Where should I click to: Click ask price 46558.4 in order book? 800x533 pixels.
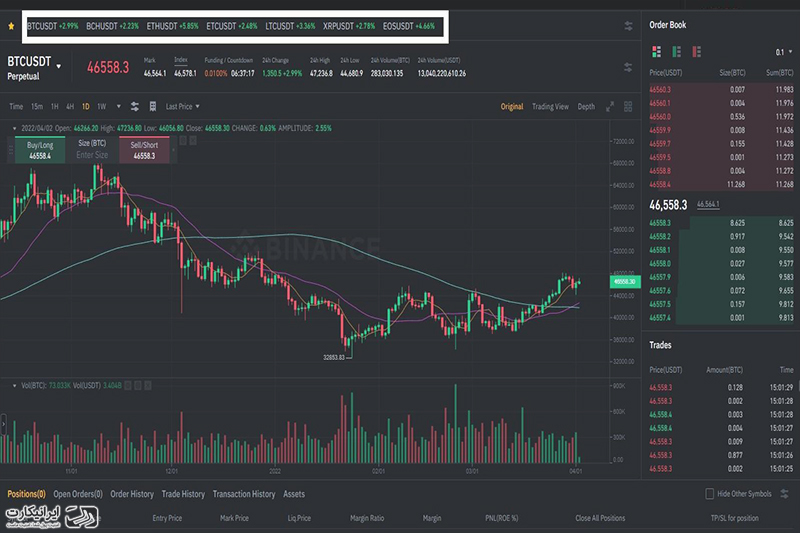tap(660, 184)
